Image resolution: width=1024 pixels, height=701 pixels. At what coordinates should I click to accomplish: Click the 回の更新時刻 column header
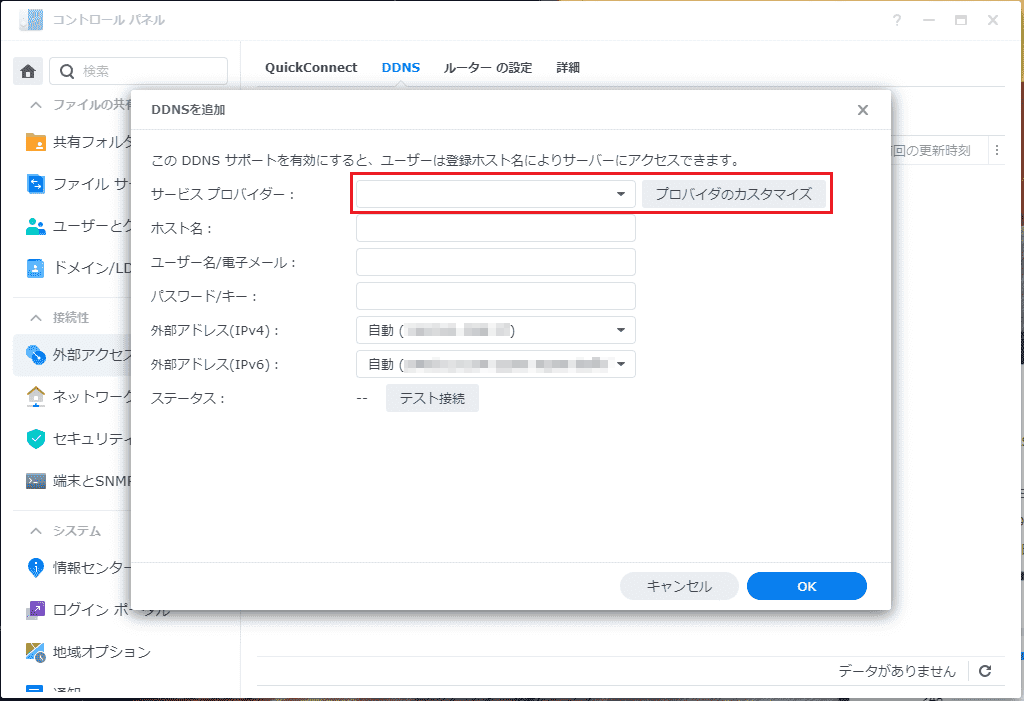click(x=931, y=150)
